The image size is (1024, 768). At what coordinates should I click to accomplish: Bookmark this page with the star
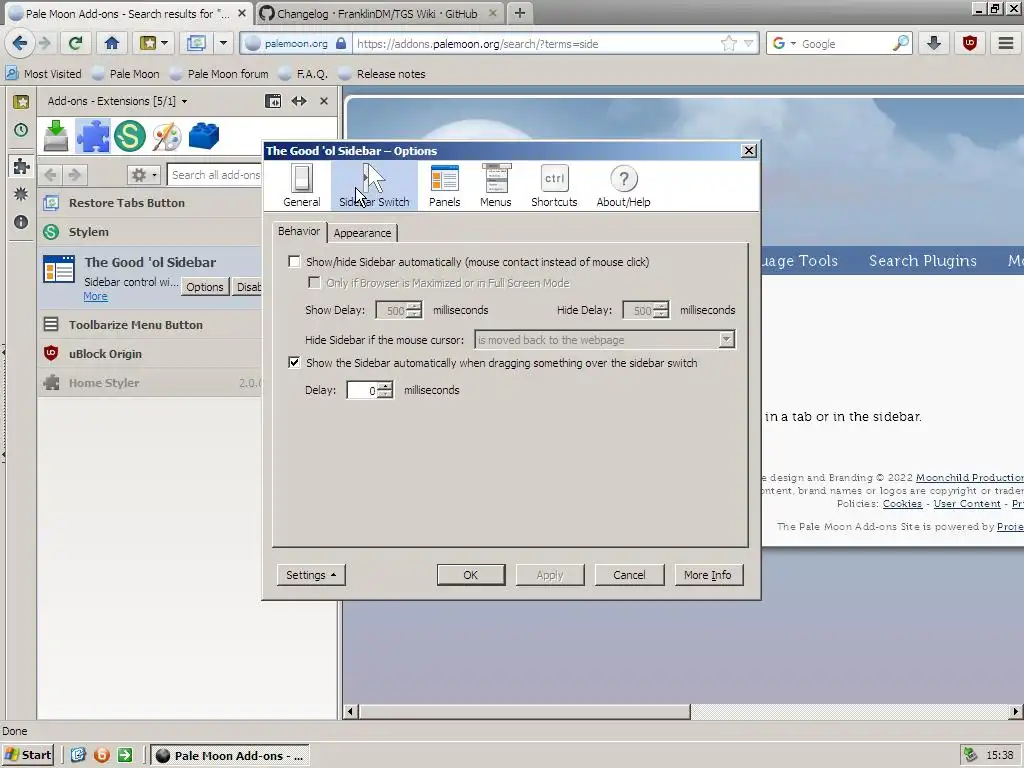728,44
